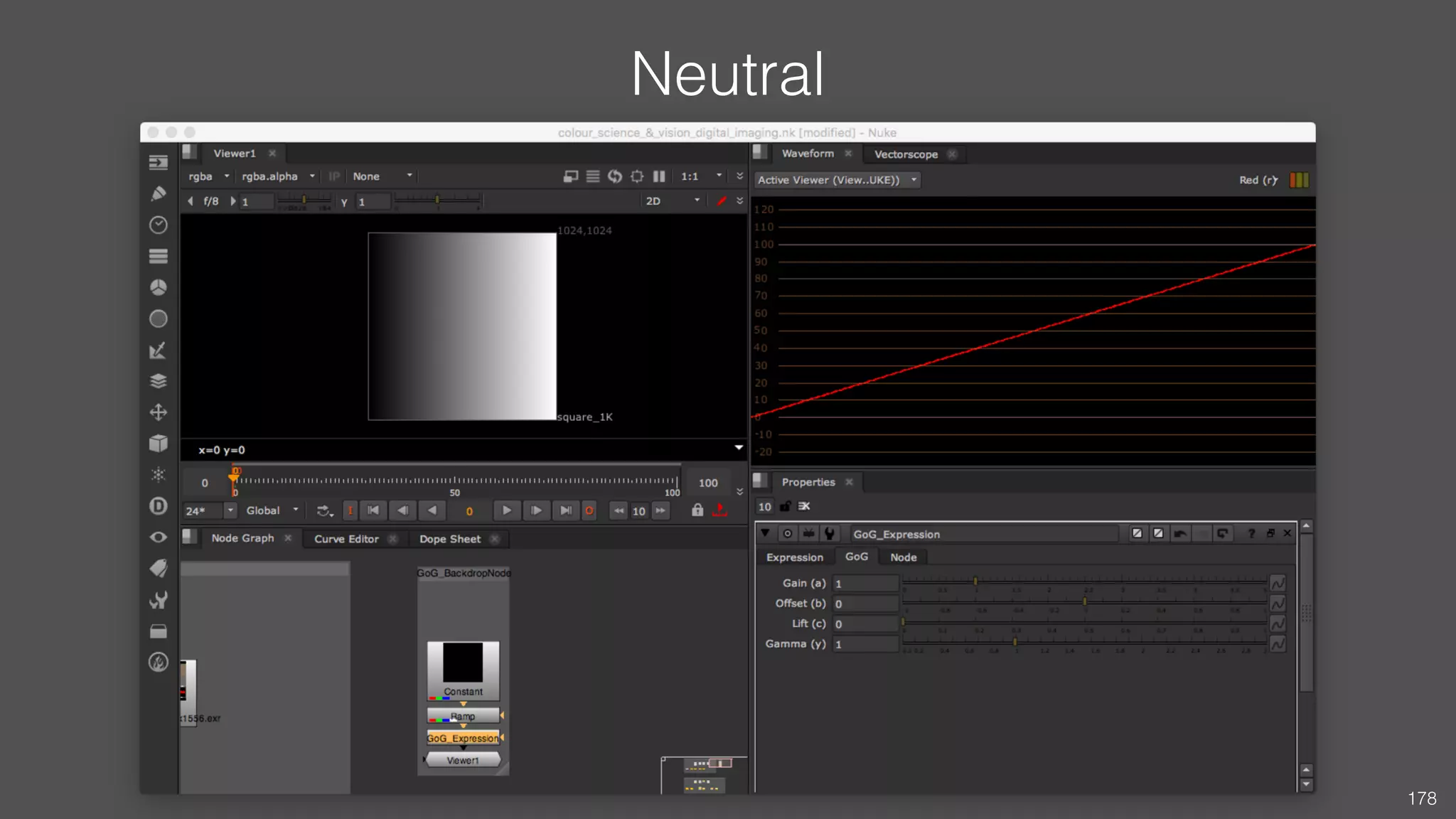The image size is (1456, 819).
Task: Click the play forward button
Action: (506, 510)
